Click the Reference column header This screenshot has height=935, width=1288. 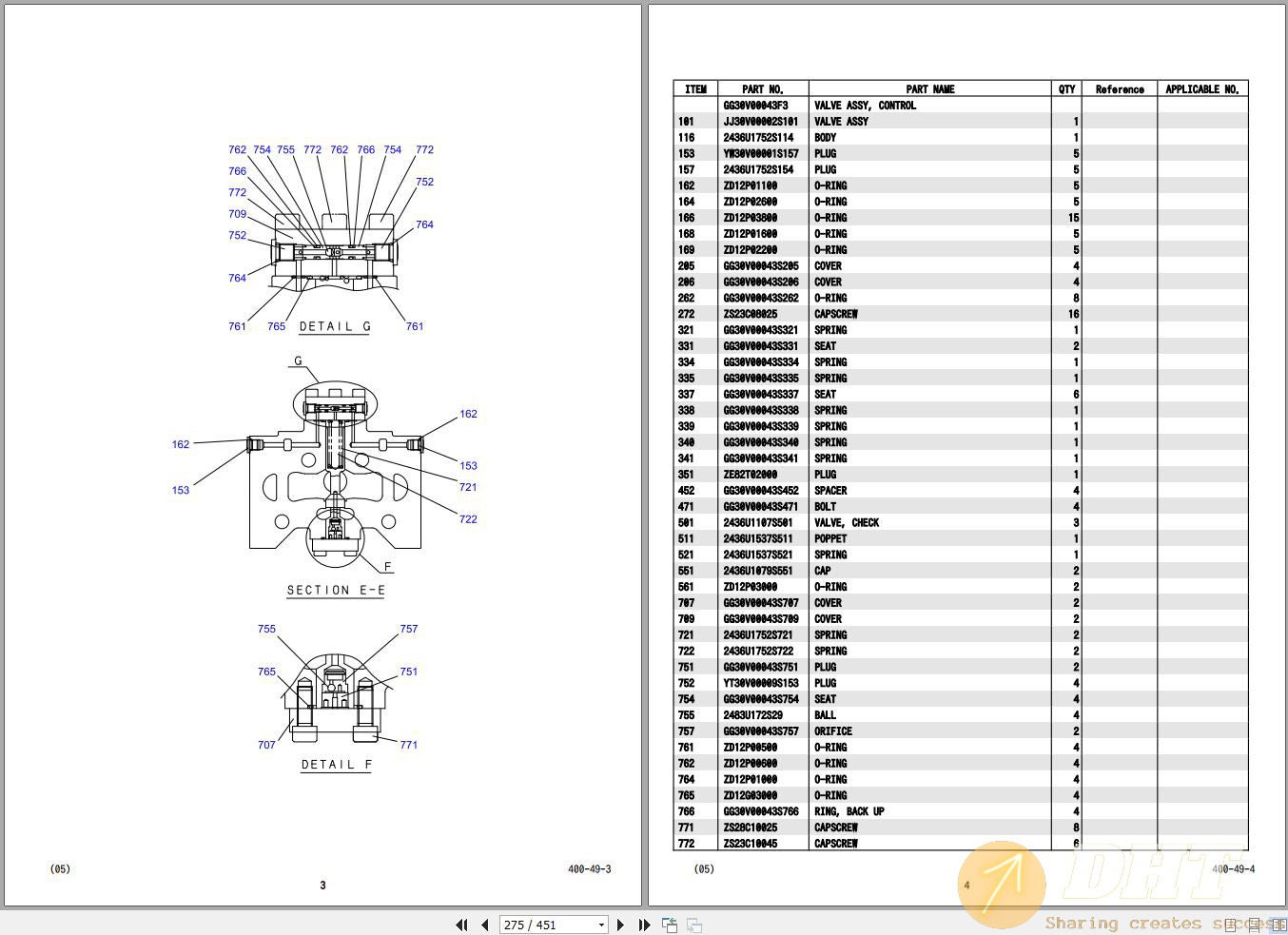(x=1120, y=89)
